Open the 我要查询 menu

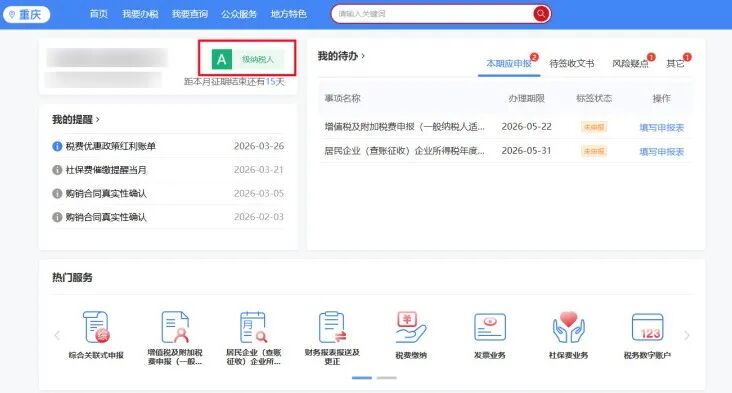[x=190, y=14]
